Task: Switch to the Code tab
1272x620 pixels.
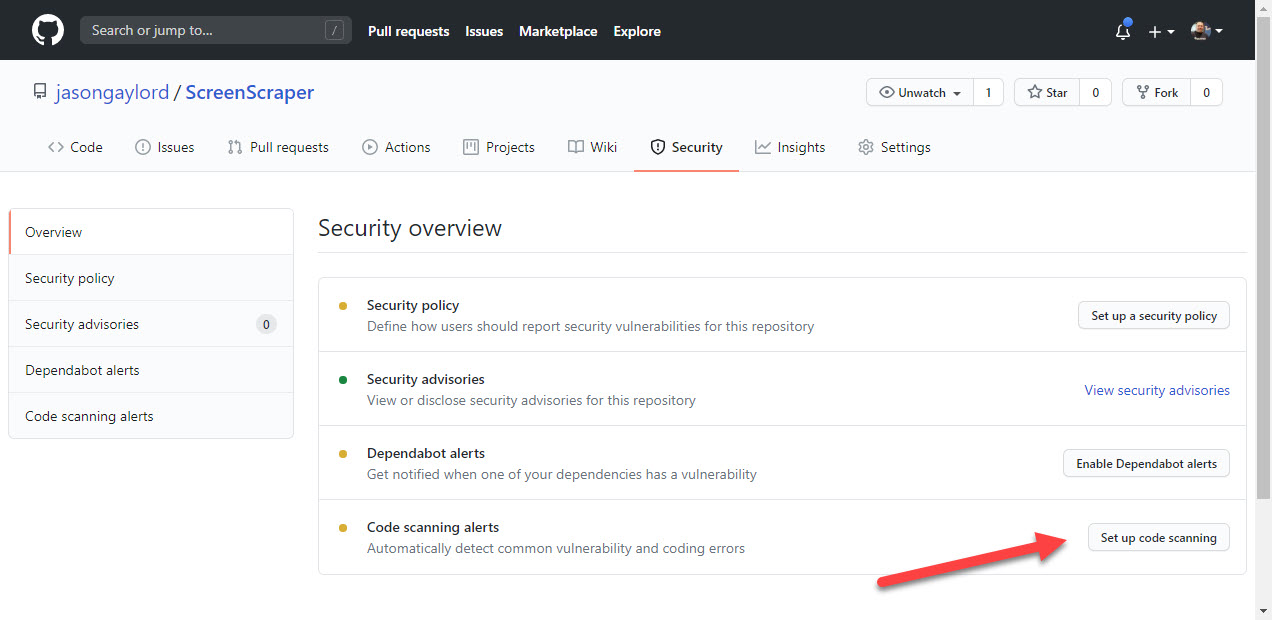Action: 75,147
